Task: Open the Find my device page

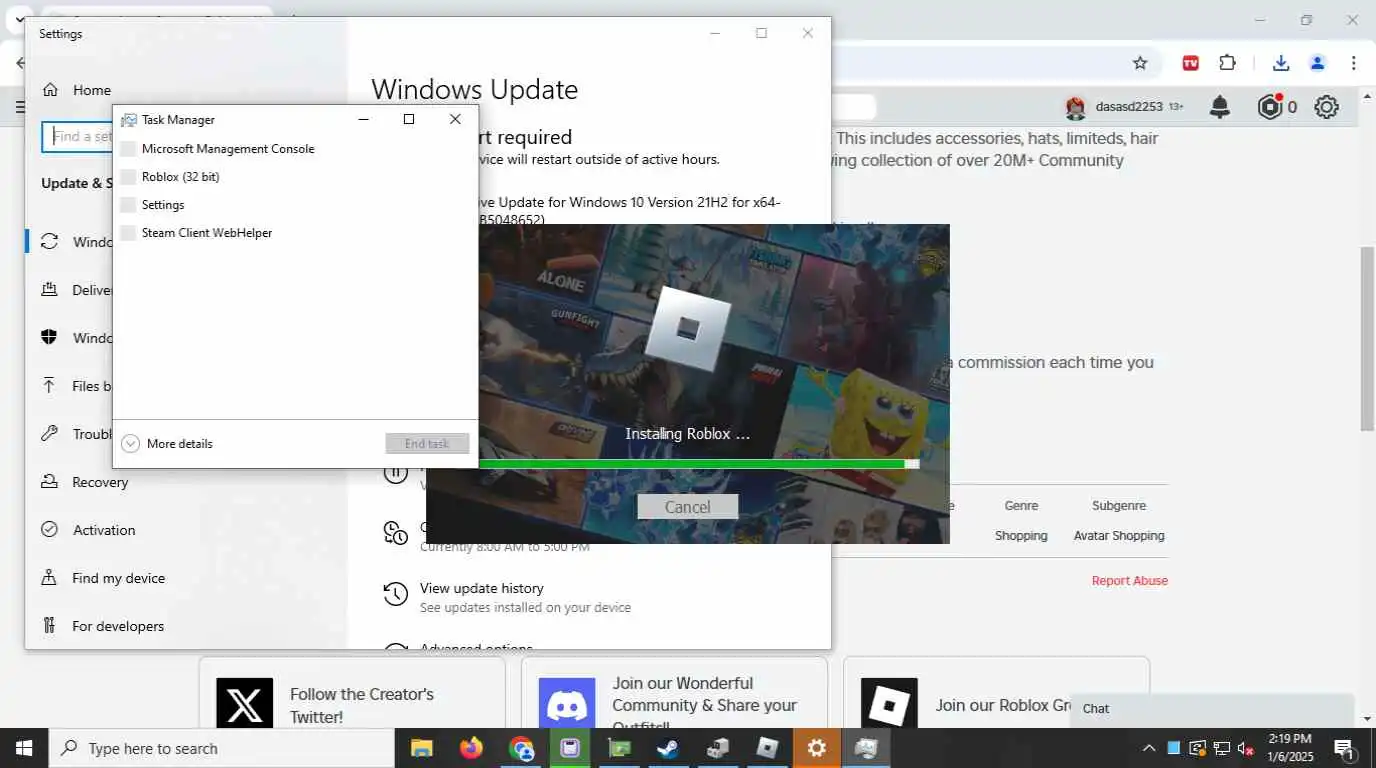Action: (118, 578)
